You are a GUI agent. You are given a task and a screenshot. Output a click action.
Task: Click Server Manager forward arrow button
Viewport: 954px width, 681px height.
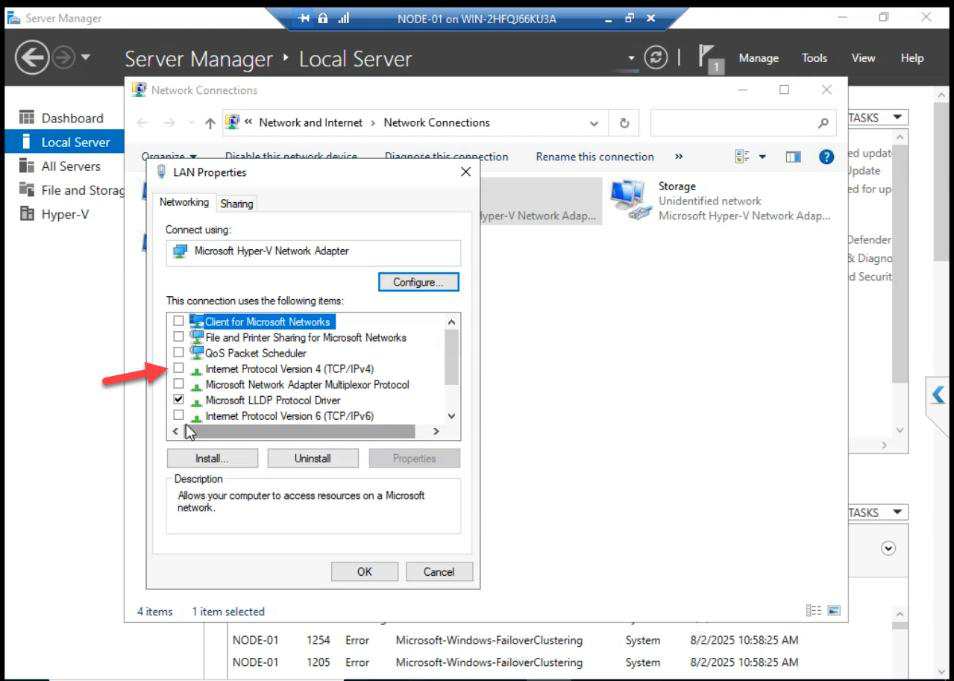click(64, 58)
